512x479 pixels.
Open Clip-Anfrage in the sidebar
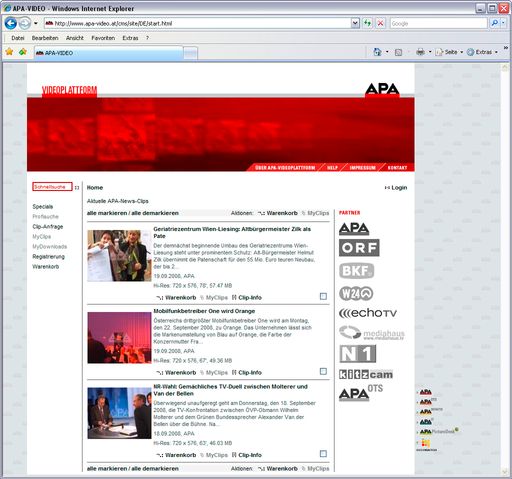point(48,227)
